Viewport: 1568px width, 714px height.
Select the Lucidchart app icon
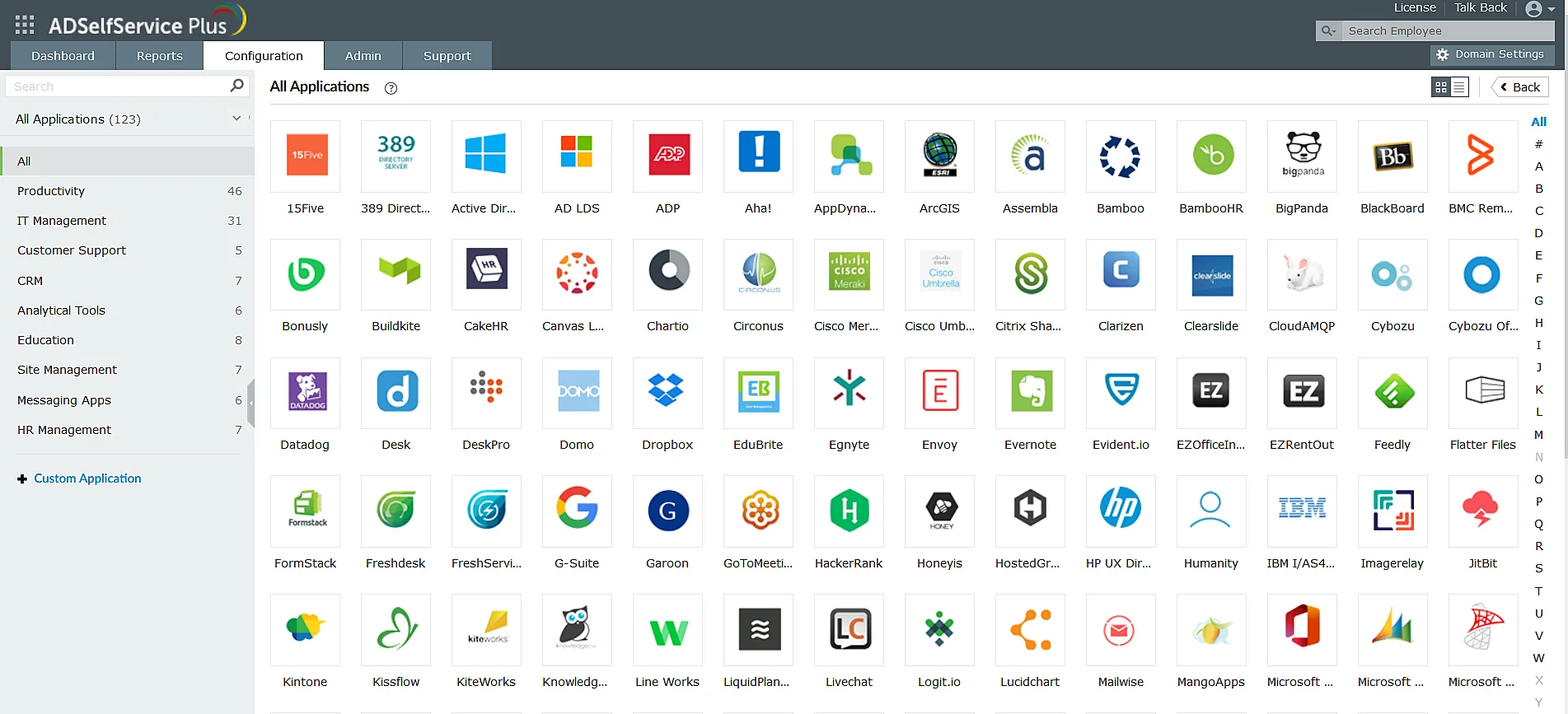[x=1030, y=629]
